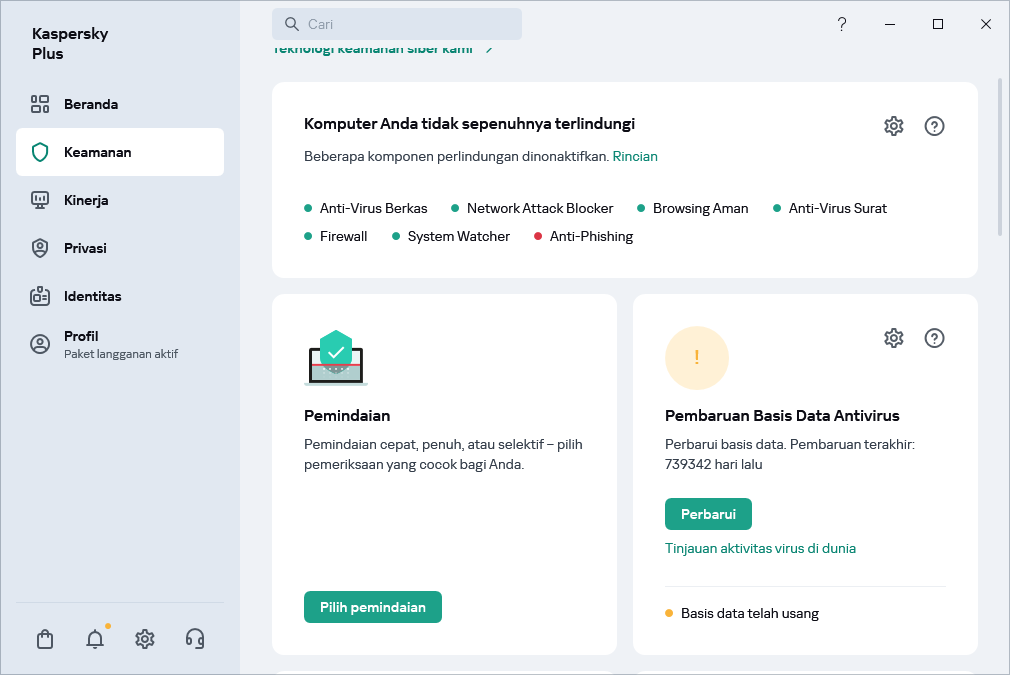
Task: Open app settings with the gear icon
Action: coord(145,638)
